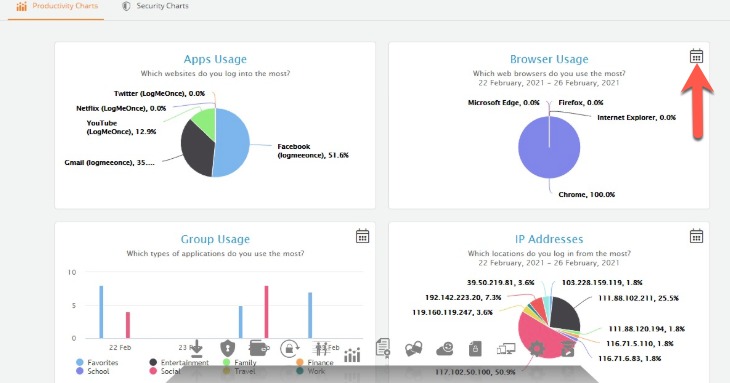Open the cloud icon in the dock
The width and height of the screenshot is (730, 383).
click(445, 349)
